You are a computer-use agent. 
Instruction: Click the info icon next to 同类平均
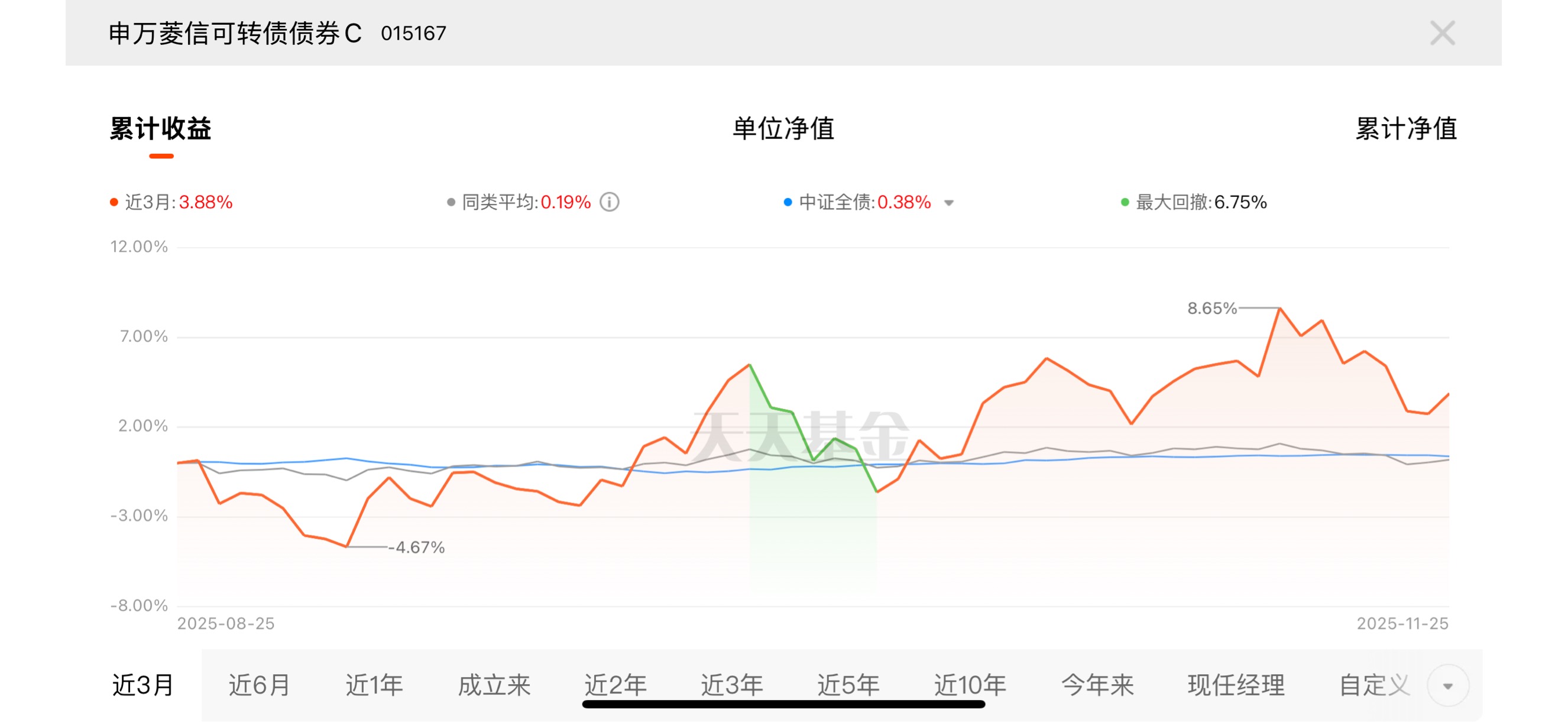click(610, 202)
